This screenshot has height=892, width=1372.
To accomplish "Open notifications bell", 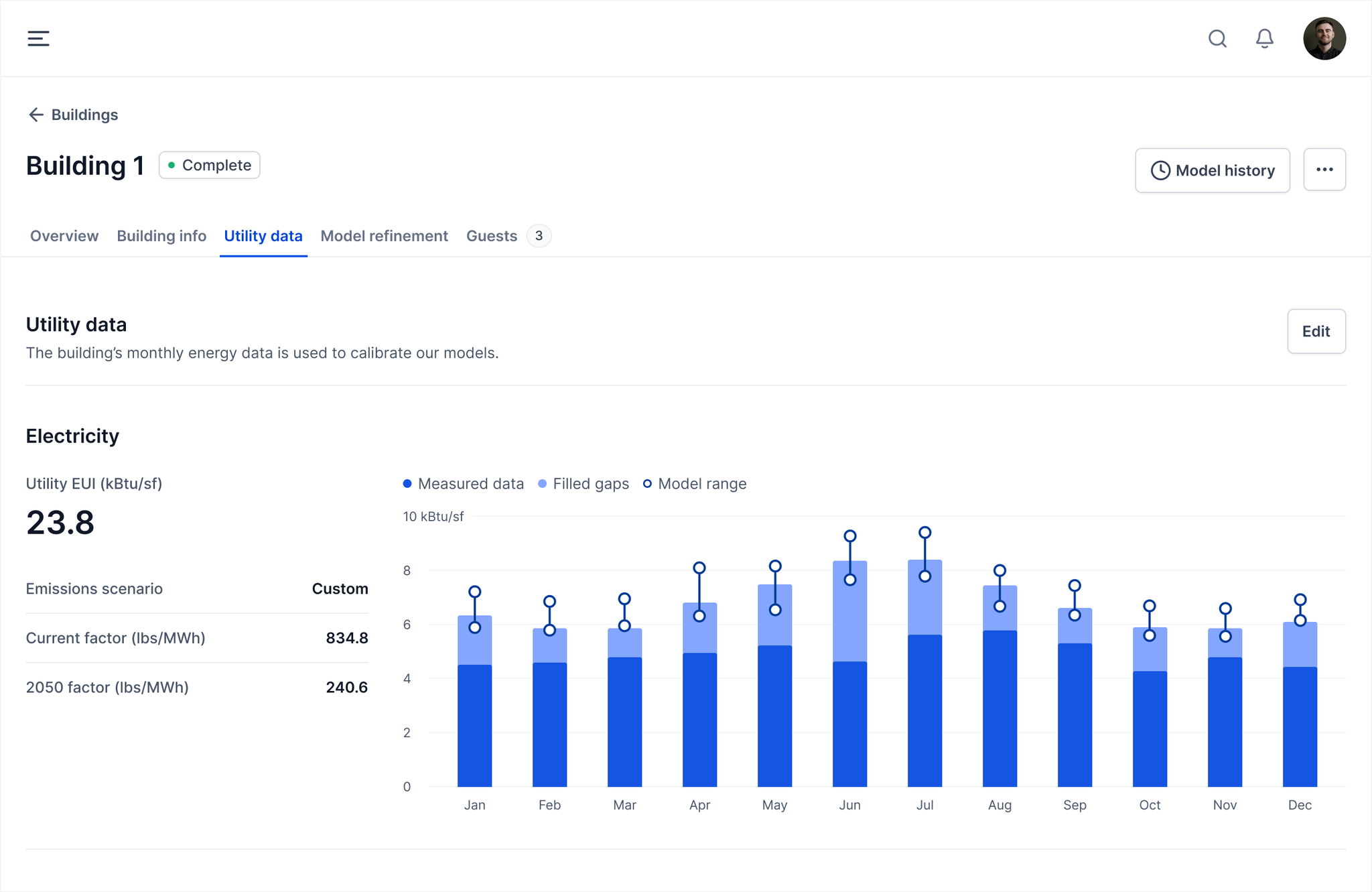I will pos(1264,39).
